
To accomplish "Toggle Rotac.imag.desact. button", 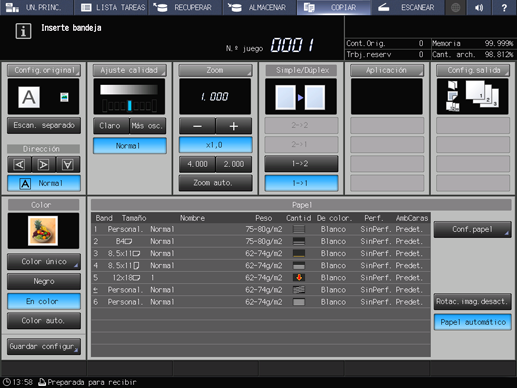I will click(472, 302).
